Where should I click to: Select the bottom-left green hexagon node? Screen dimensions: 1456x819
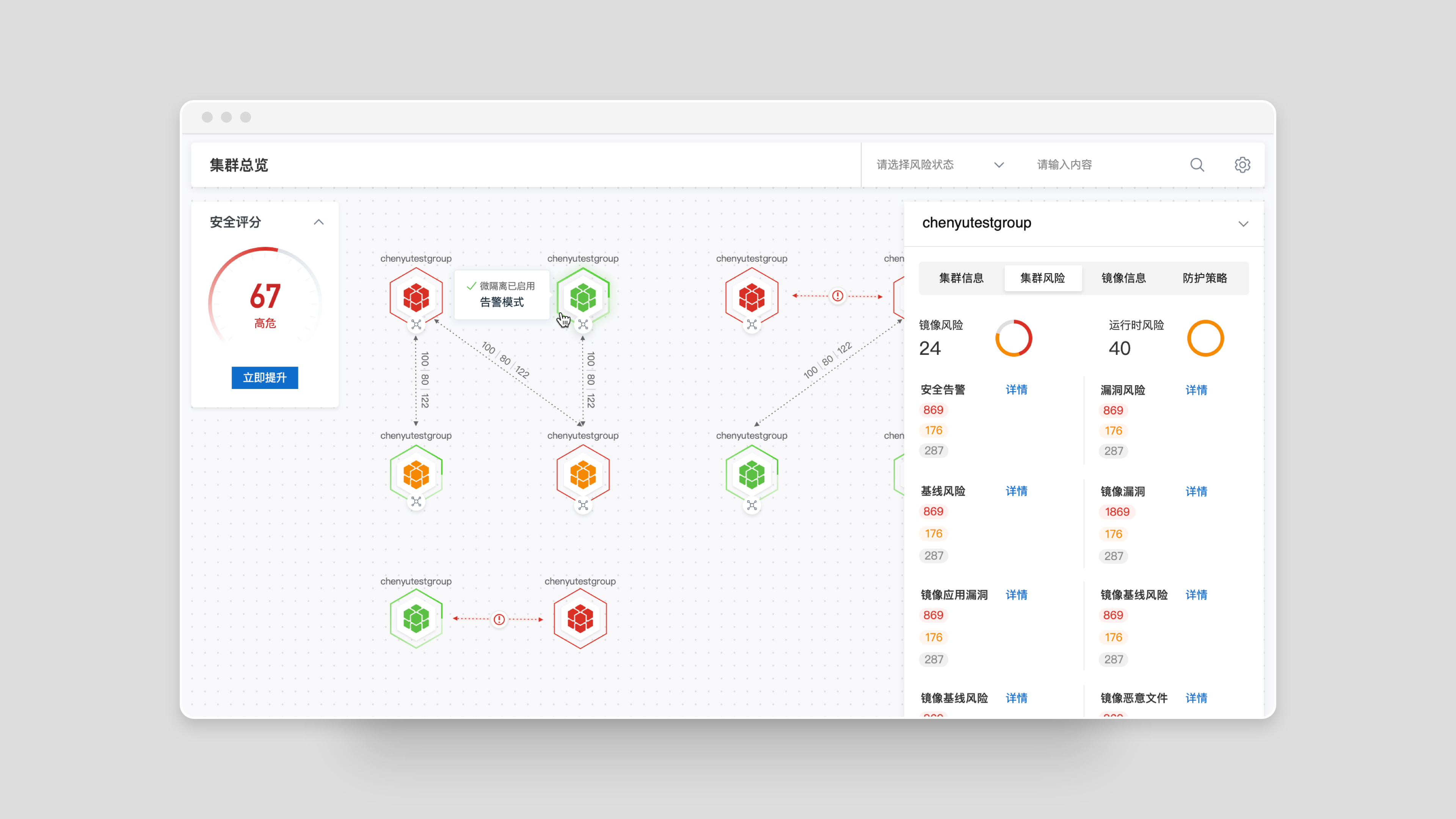416,618
